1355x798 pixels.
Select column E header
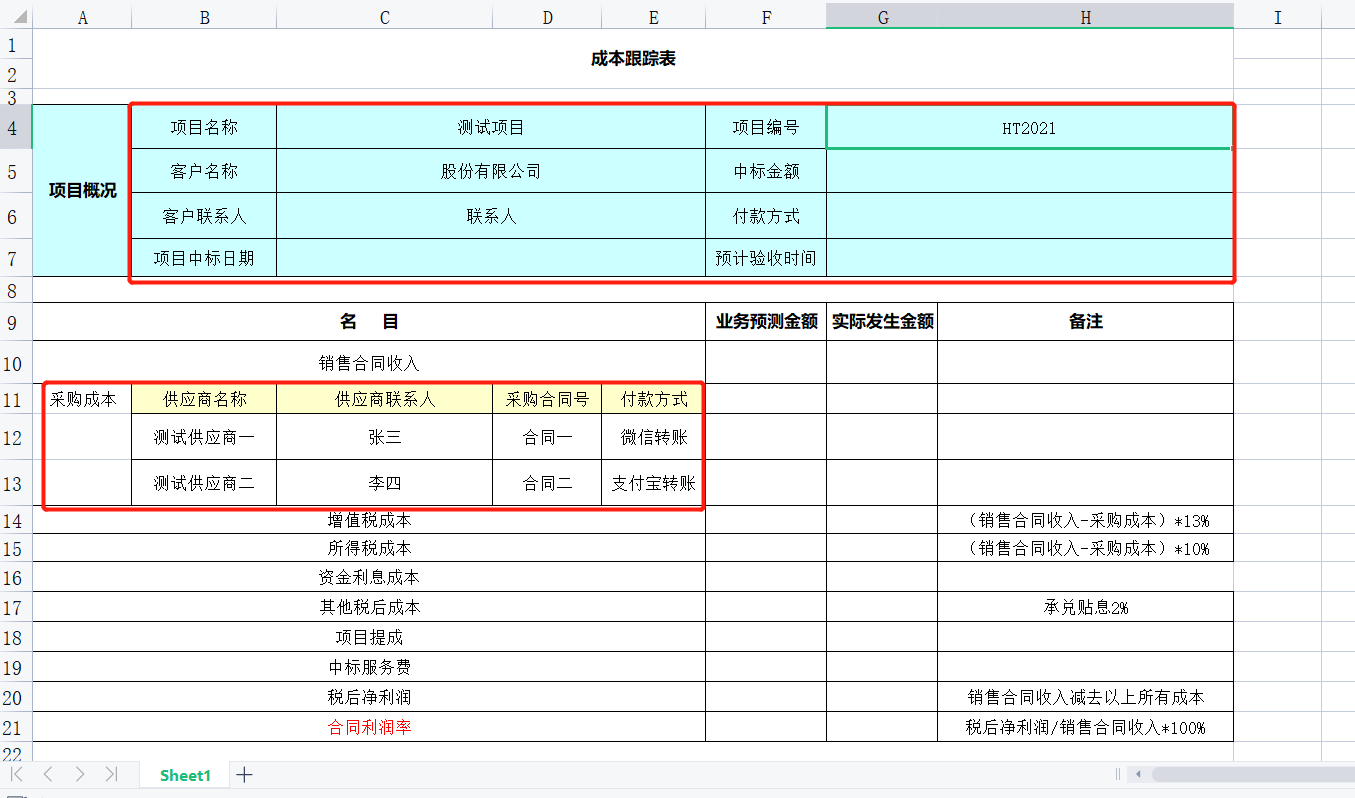click(x=654, y=17)
